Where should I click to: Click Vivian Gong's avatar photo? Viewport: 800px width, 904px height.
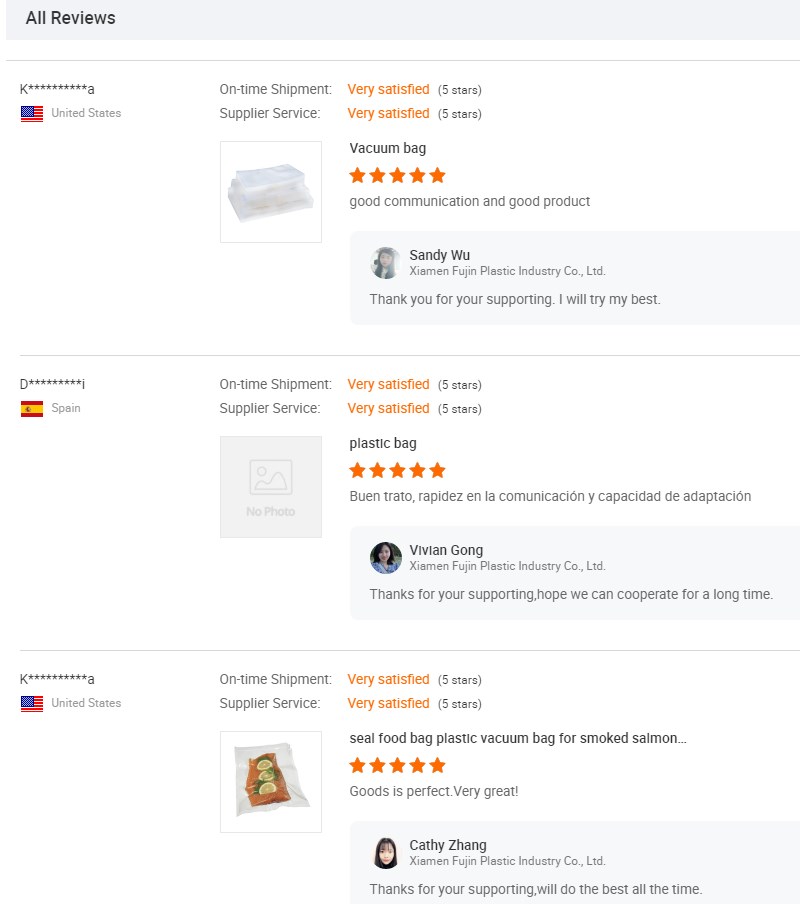[x=385, y=558]
